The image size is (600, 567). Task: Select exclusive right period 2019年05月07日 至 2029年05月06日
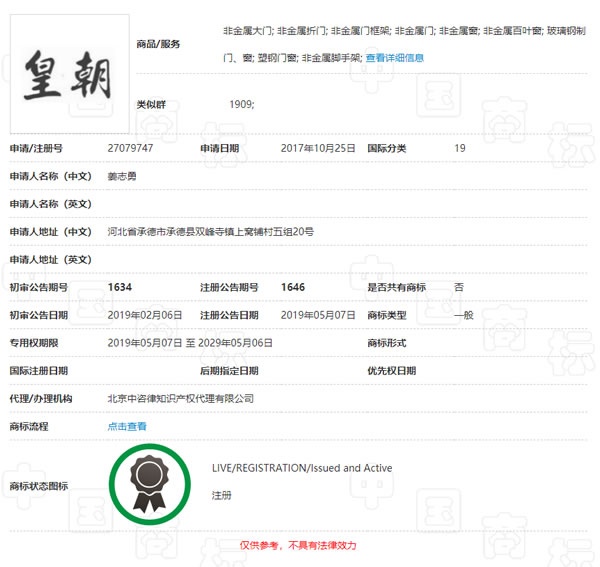[190, 342]
